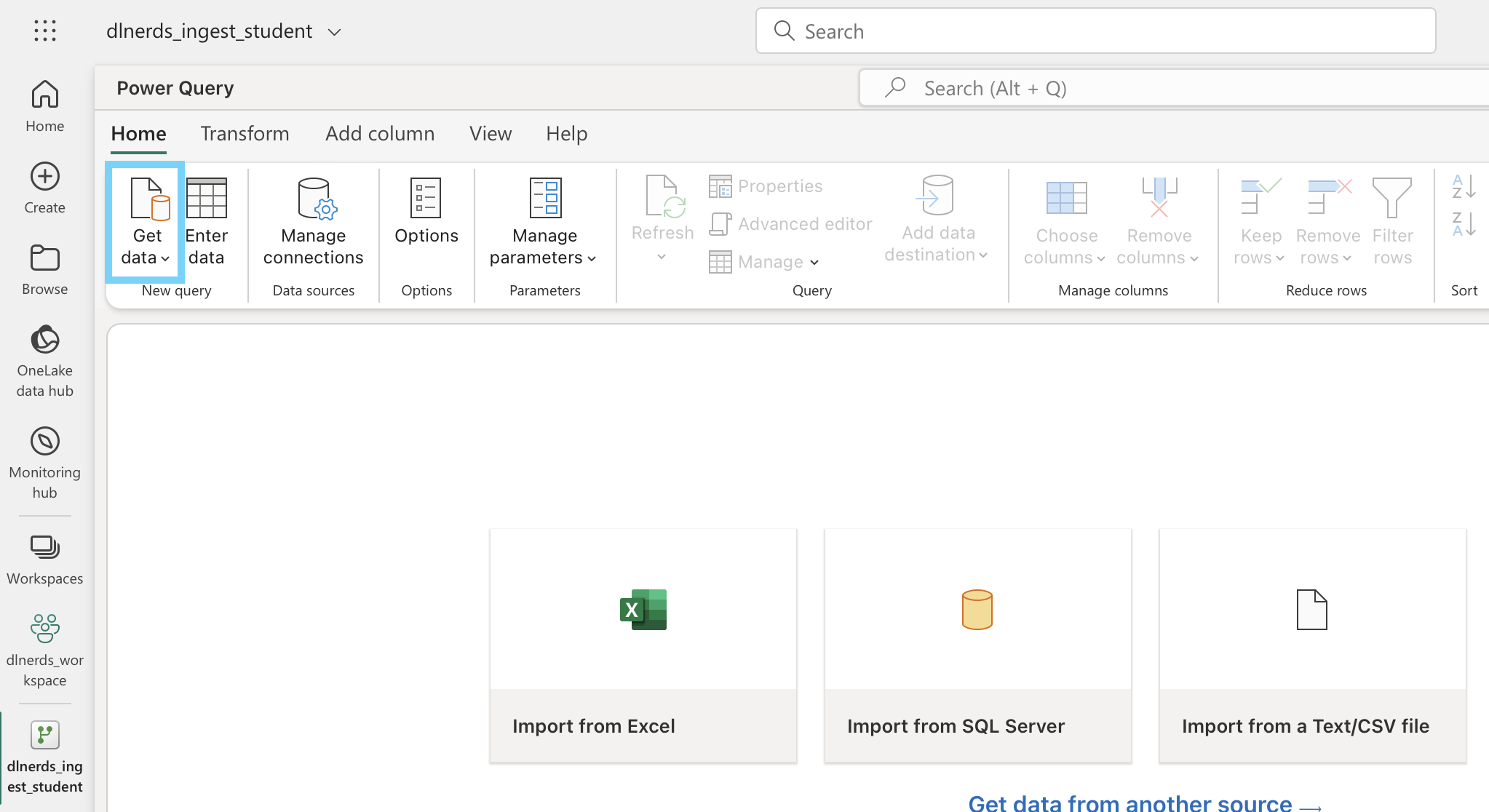
Task: Click the Import from Excel card
Action: tap(643, 645)
